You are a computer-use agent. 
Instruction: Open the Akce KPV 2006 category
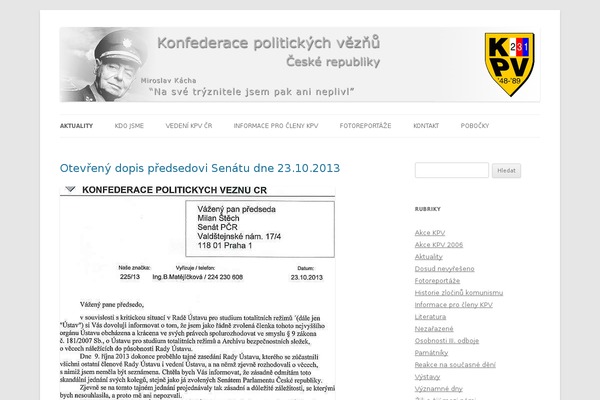438,244
